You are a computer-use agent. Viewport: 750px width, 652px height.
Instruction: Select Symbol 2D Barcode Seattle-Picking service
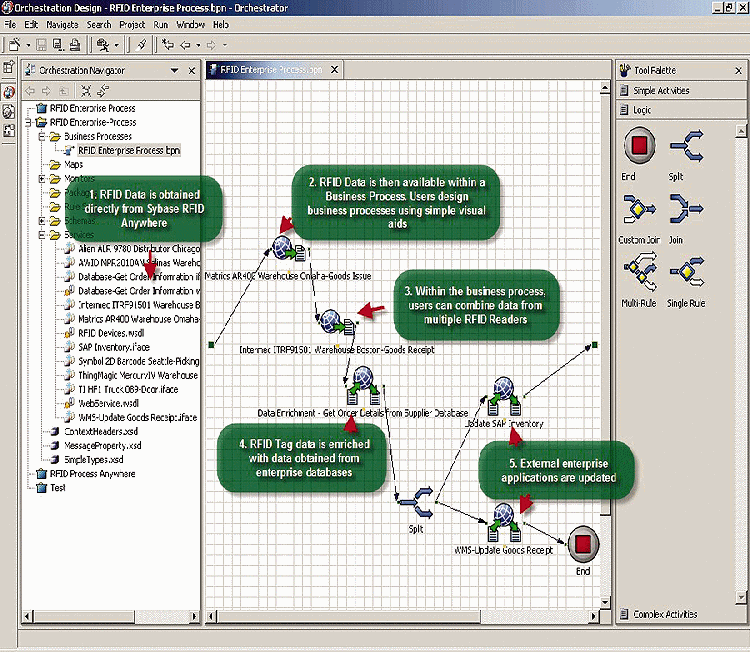tap(139, 361)
